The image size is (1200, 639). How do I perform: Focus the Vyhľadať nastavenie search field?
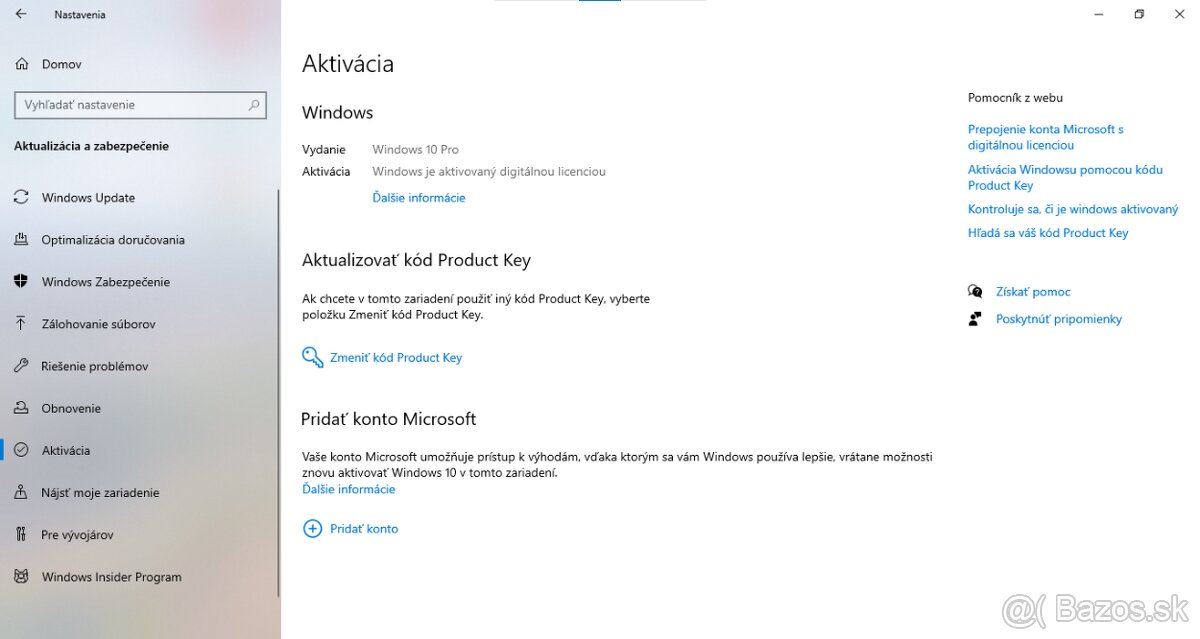point(130,105)
